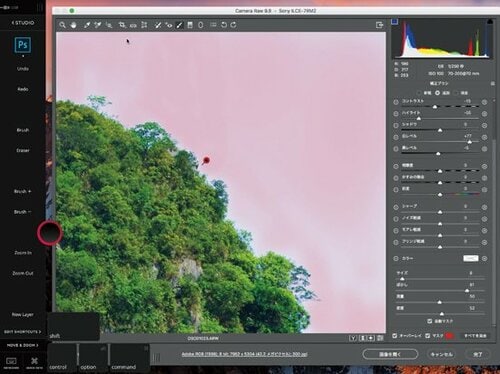Toggle highlight clipping warning on histogram

(x=490, y=22)
